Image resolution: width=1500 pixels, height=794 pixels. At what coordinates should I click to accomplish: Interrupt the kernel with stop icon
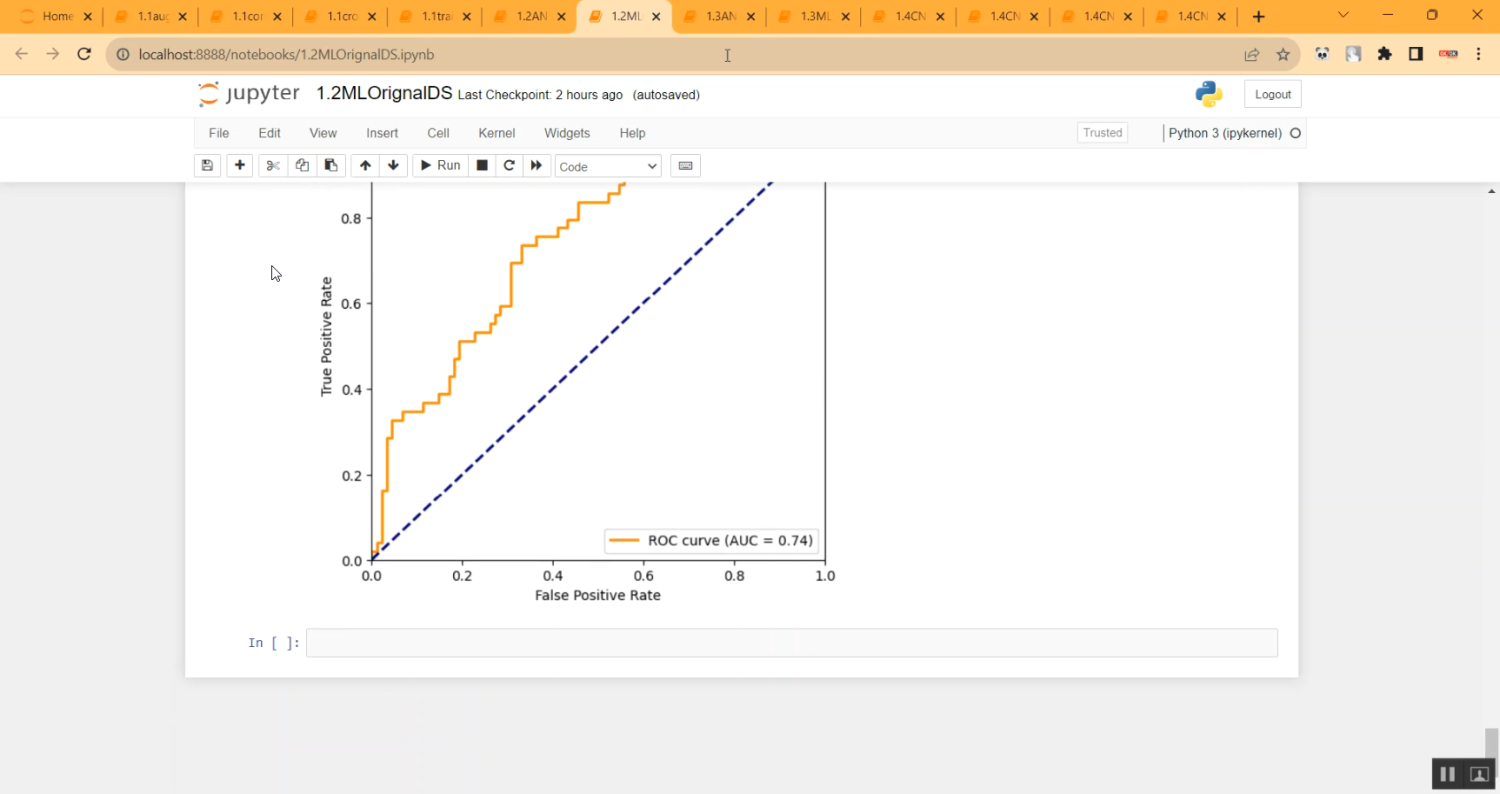coord(482,166)
